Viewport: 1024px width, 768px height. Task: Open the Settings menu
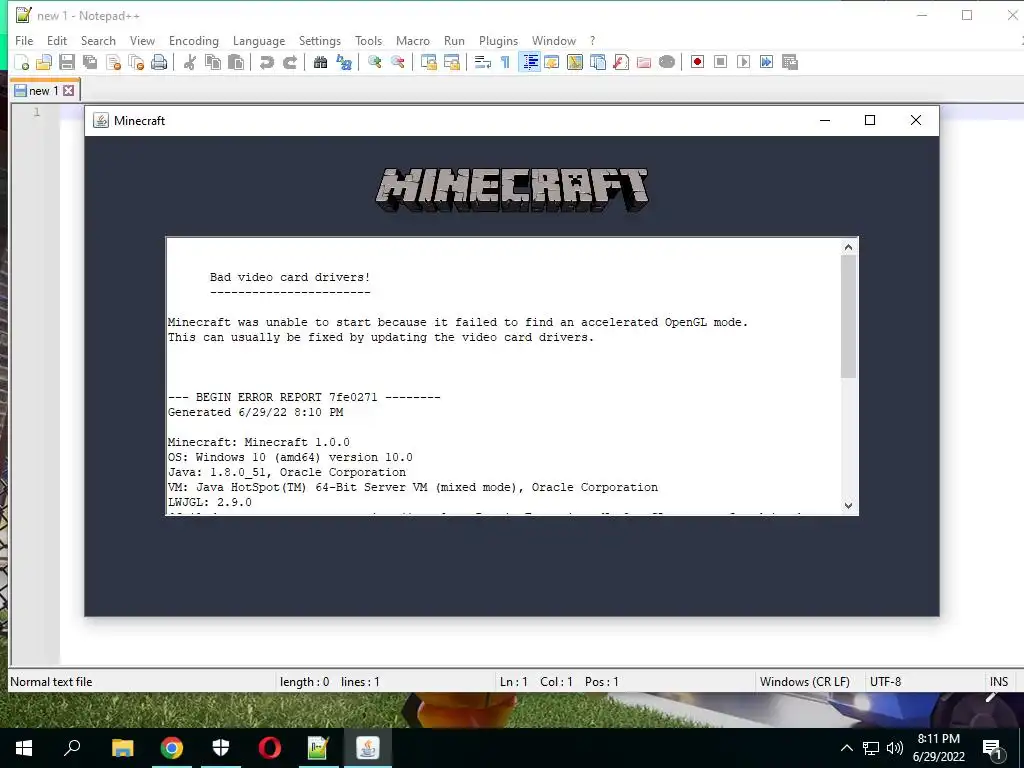click(319, 40)
